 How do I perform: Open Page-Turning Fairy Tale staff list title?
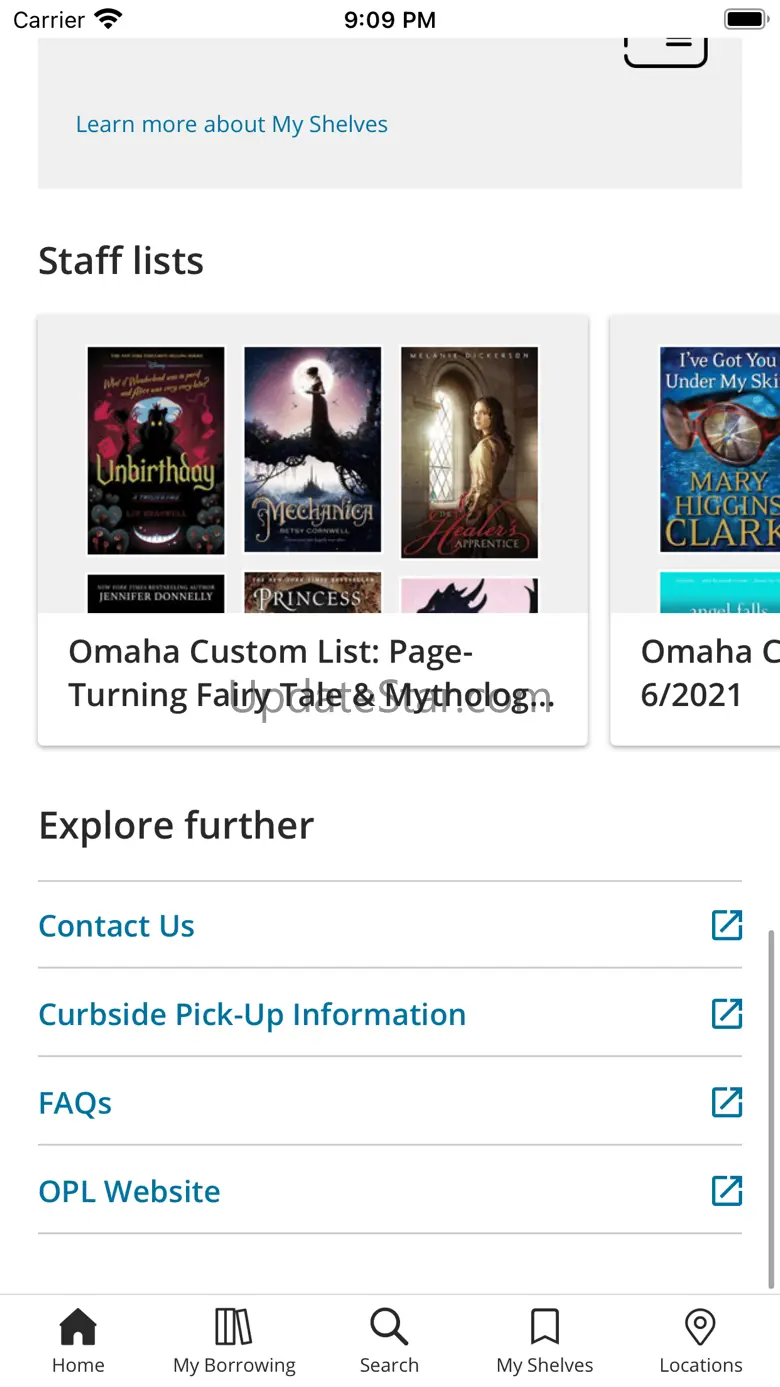pyautogui.click(x=310, y=673)
